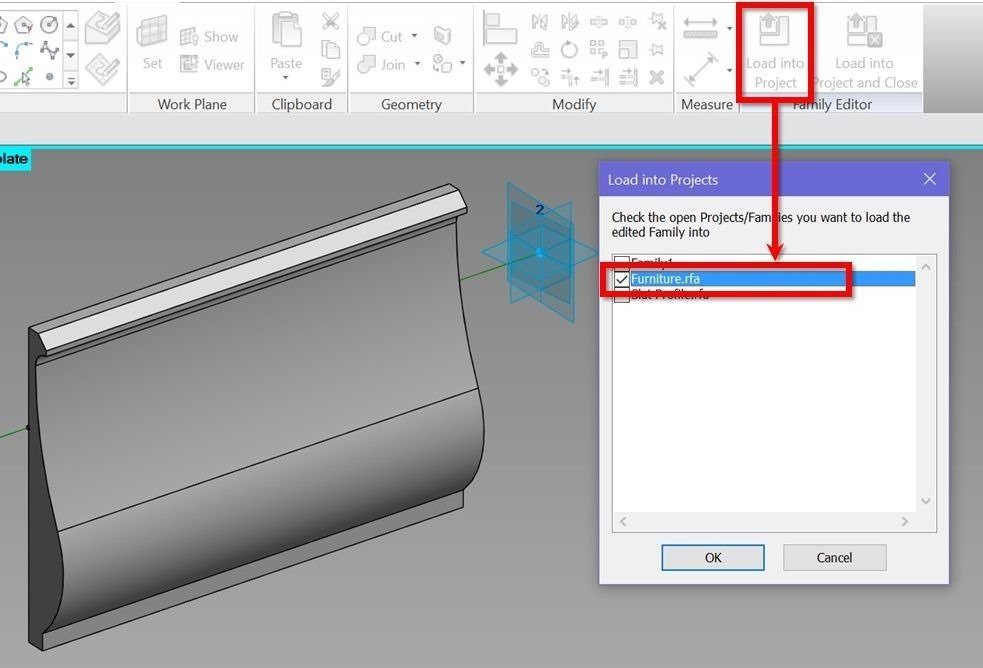Click the Array tool icon
Screen dimensions: 983x668
[x=598, y=49]
